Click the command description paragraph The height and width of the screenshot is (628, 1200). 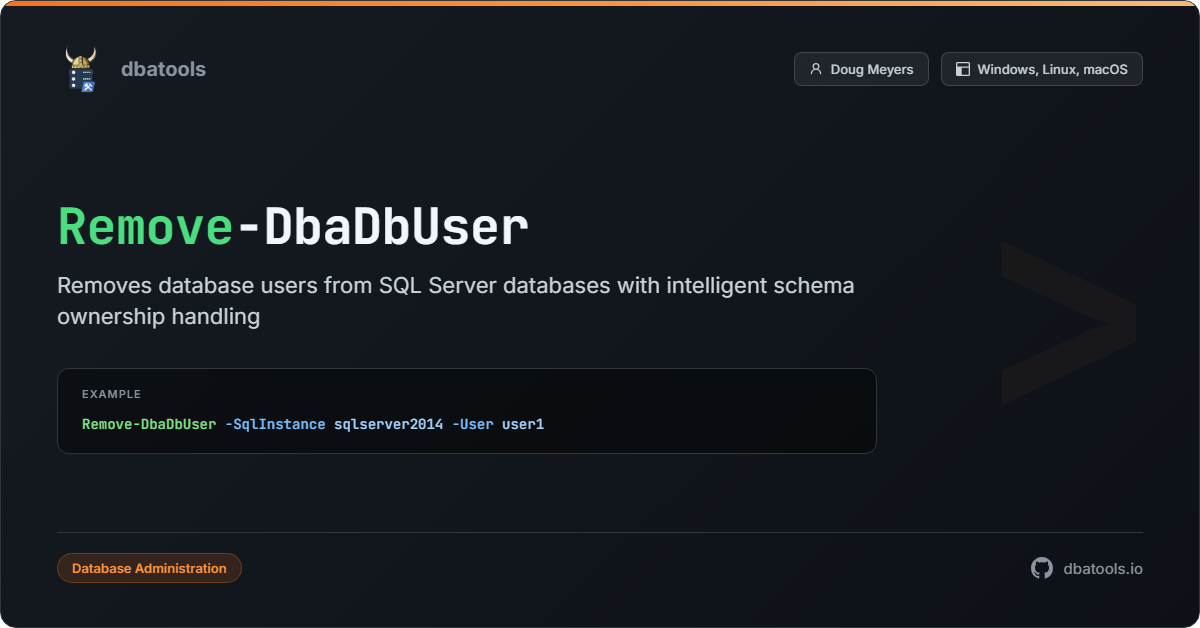[x=455, y=301]
